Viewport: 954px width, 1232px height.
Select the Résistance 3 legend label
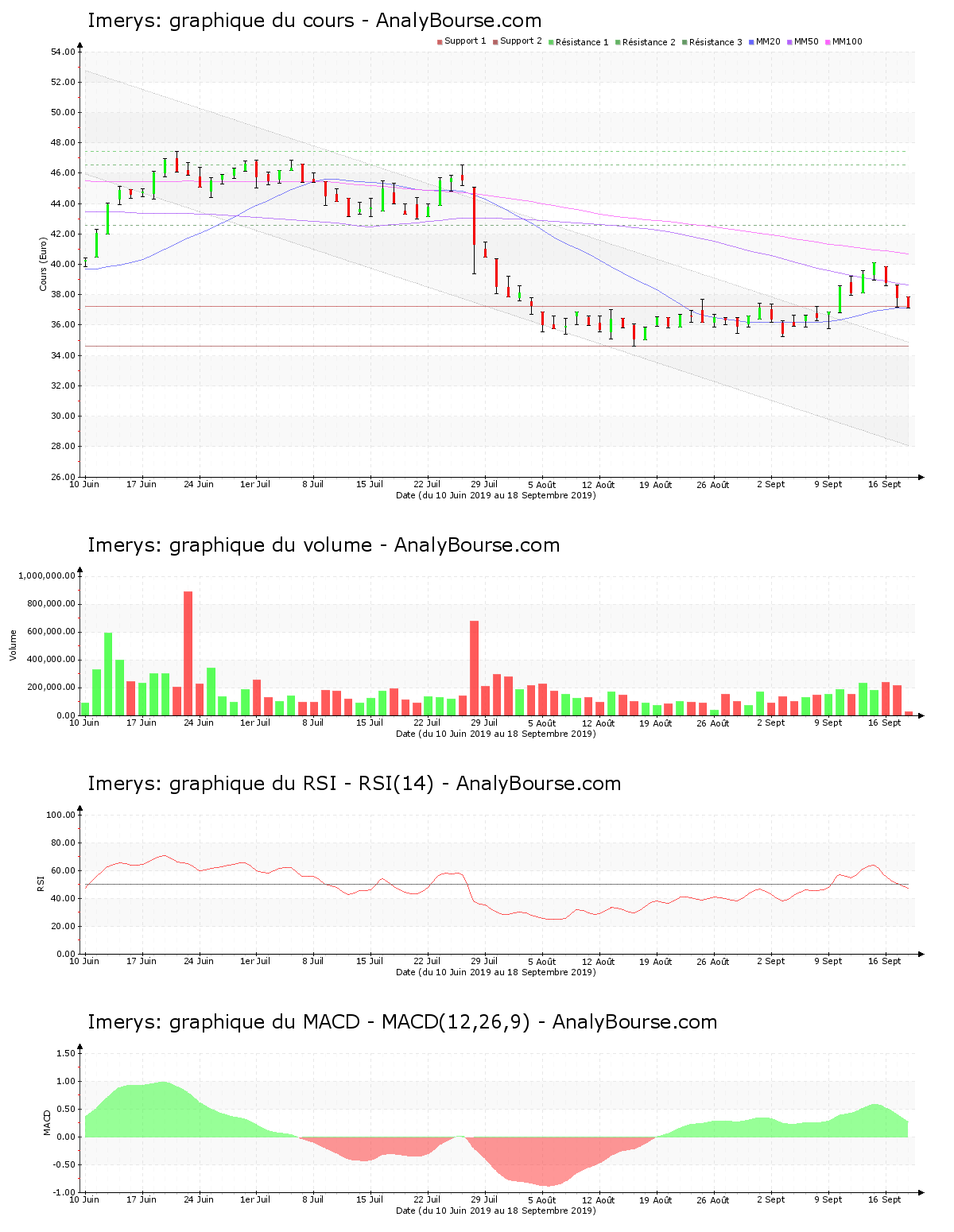pos(715,42)
